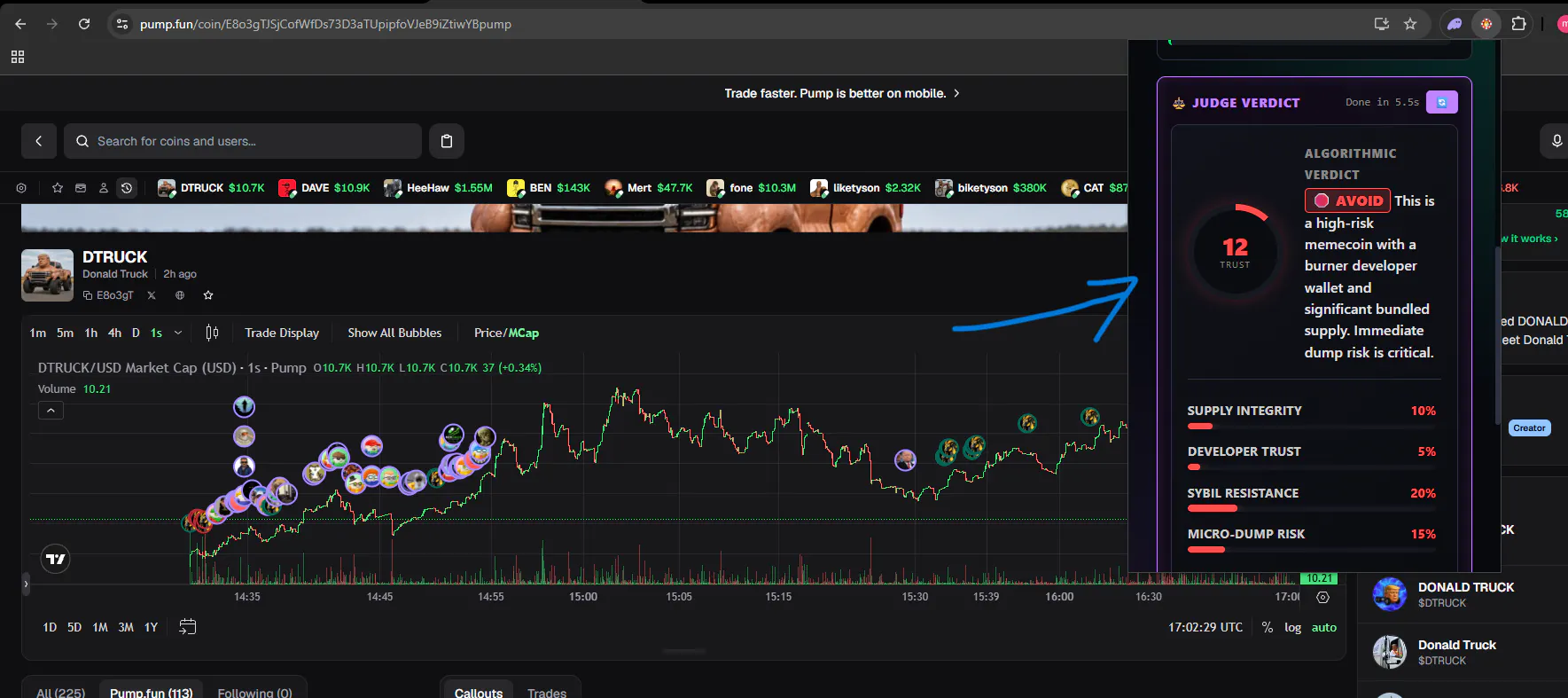The height and width of the screenshot is (698, 1568).
Task: Collapse the chart legend with chevron
Action: [51, 411]
